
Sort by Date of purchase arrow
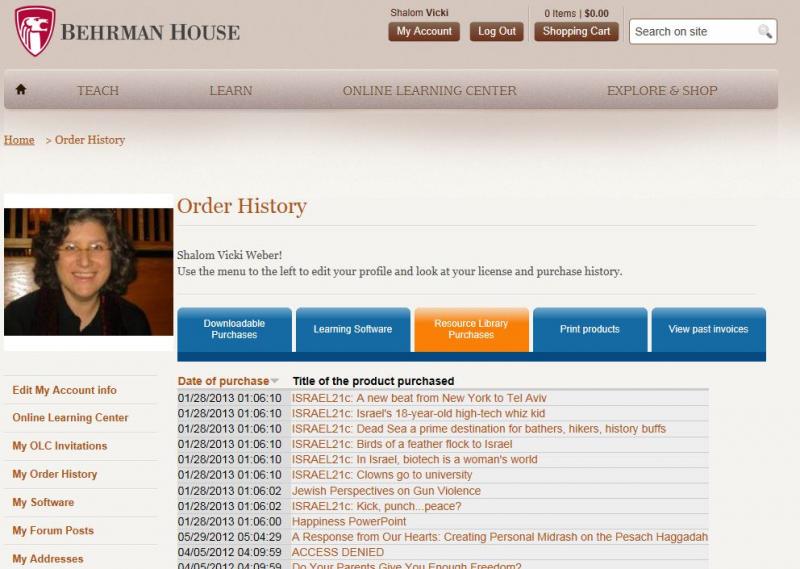(x=274, y=381)
